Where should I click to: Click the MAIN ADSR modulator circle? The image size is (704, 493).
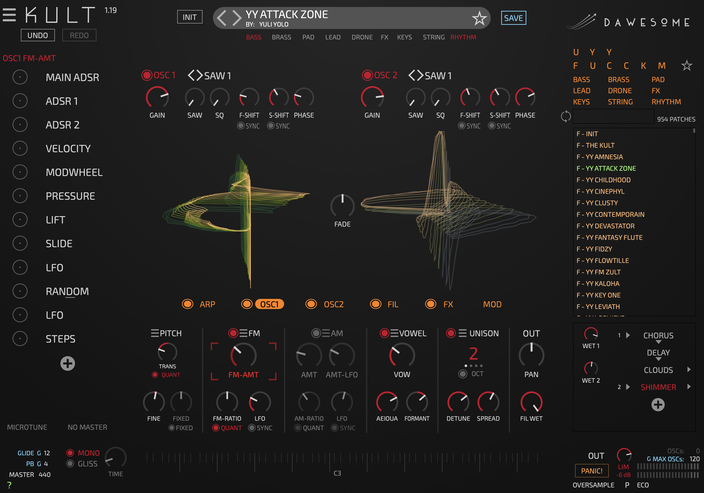tap(20, 77)
